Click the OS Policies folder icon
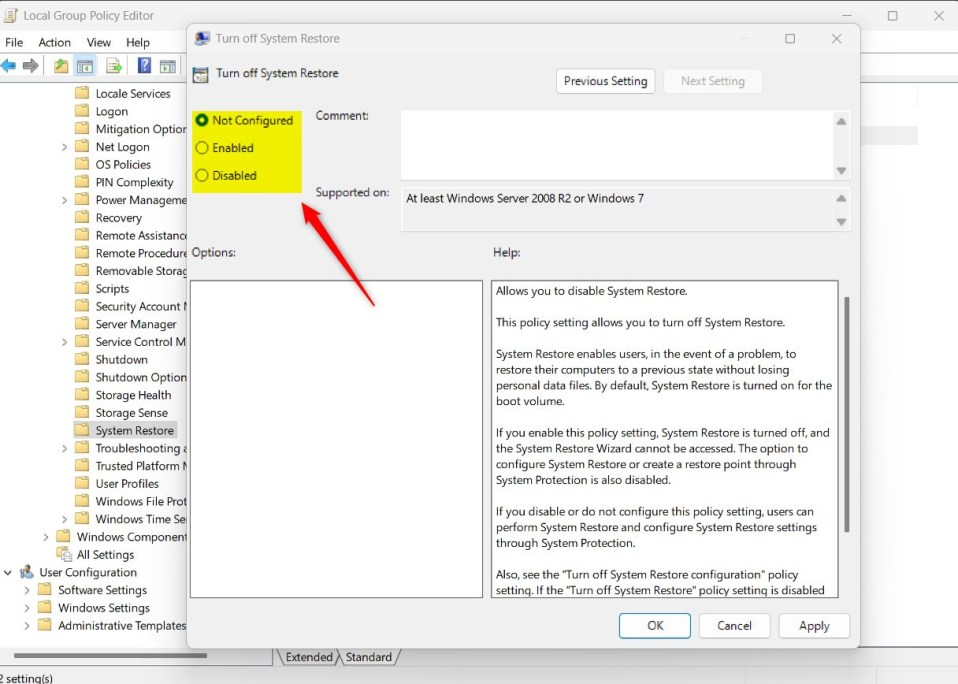Screen dimensions: 958x684 coord(82,164)
